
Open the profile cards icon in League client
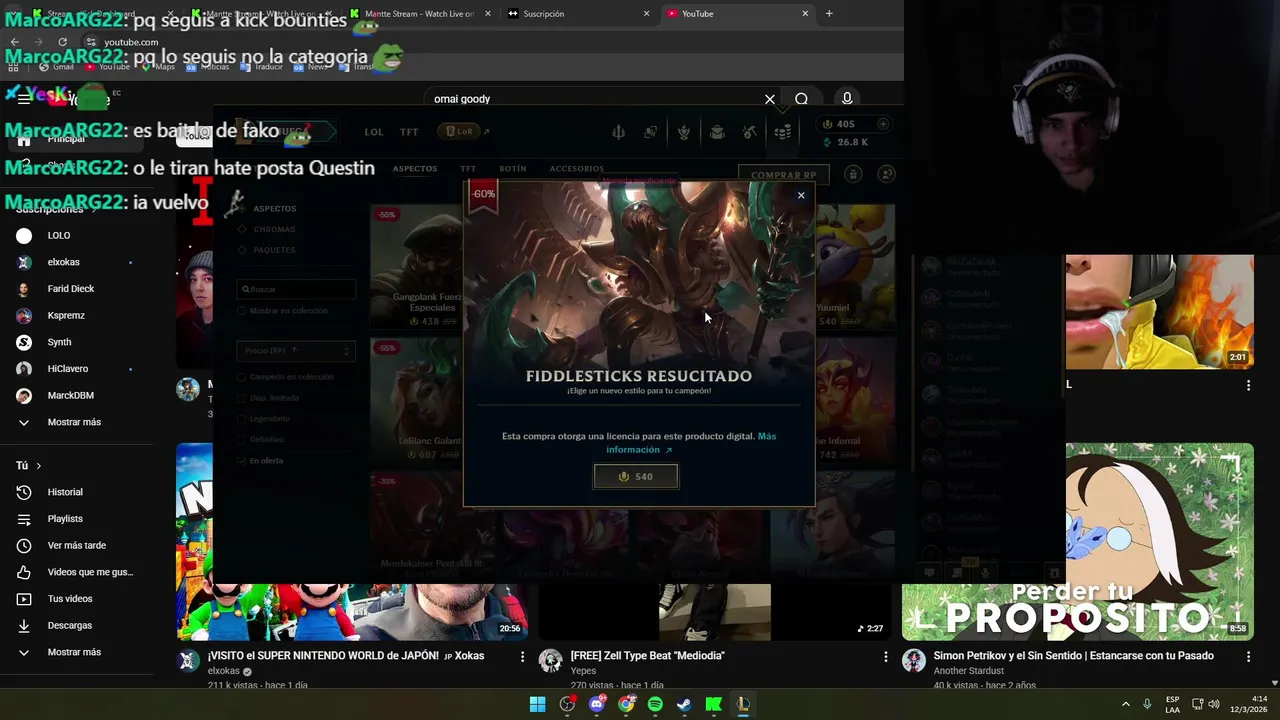click(x=651, y=132)
